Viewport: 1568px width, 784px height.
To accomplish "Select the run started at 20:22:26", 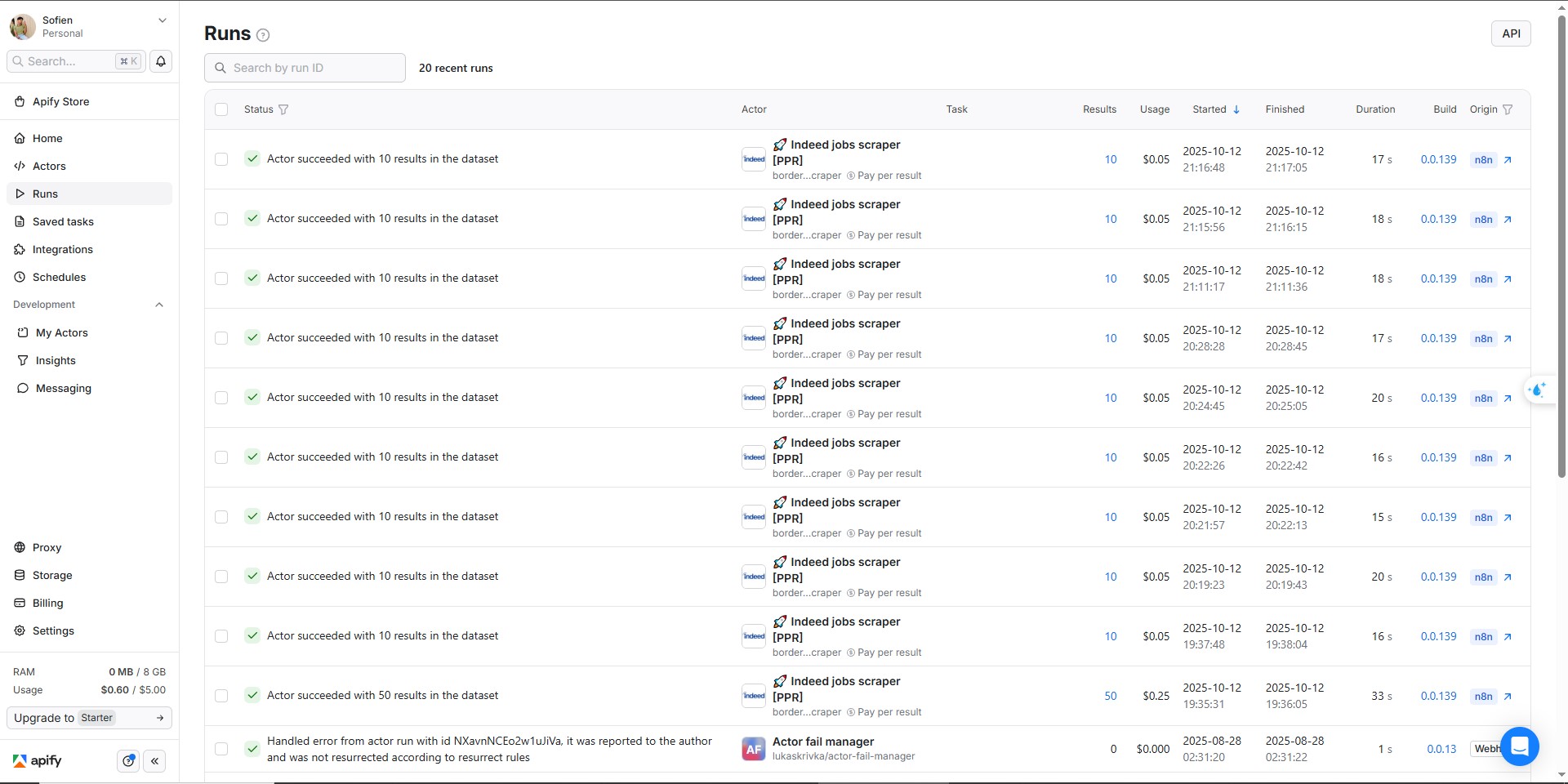I will [x=221, y=457].
